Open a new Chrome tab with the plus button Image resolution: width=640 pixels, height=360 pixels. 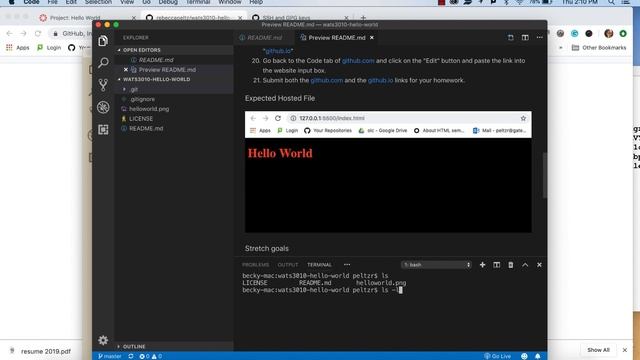(363, 18)
